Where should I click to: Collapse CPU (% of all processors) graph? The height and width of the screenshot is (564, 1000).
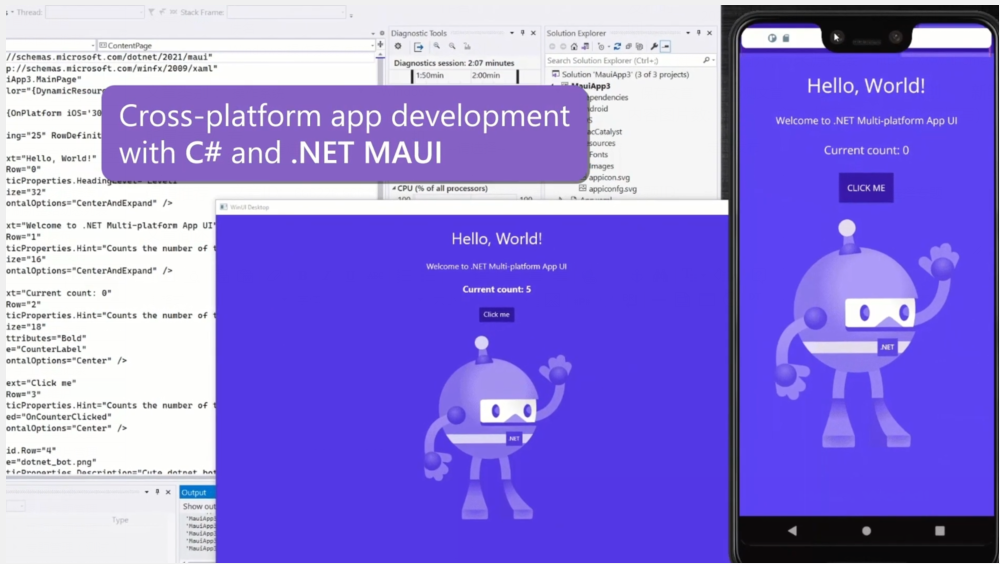coord(394,188)
